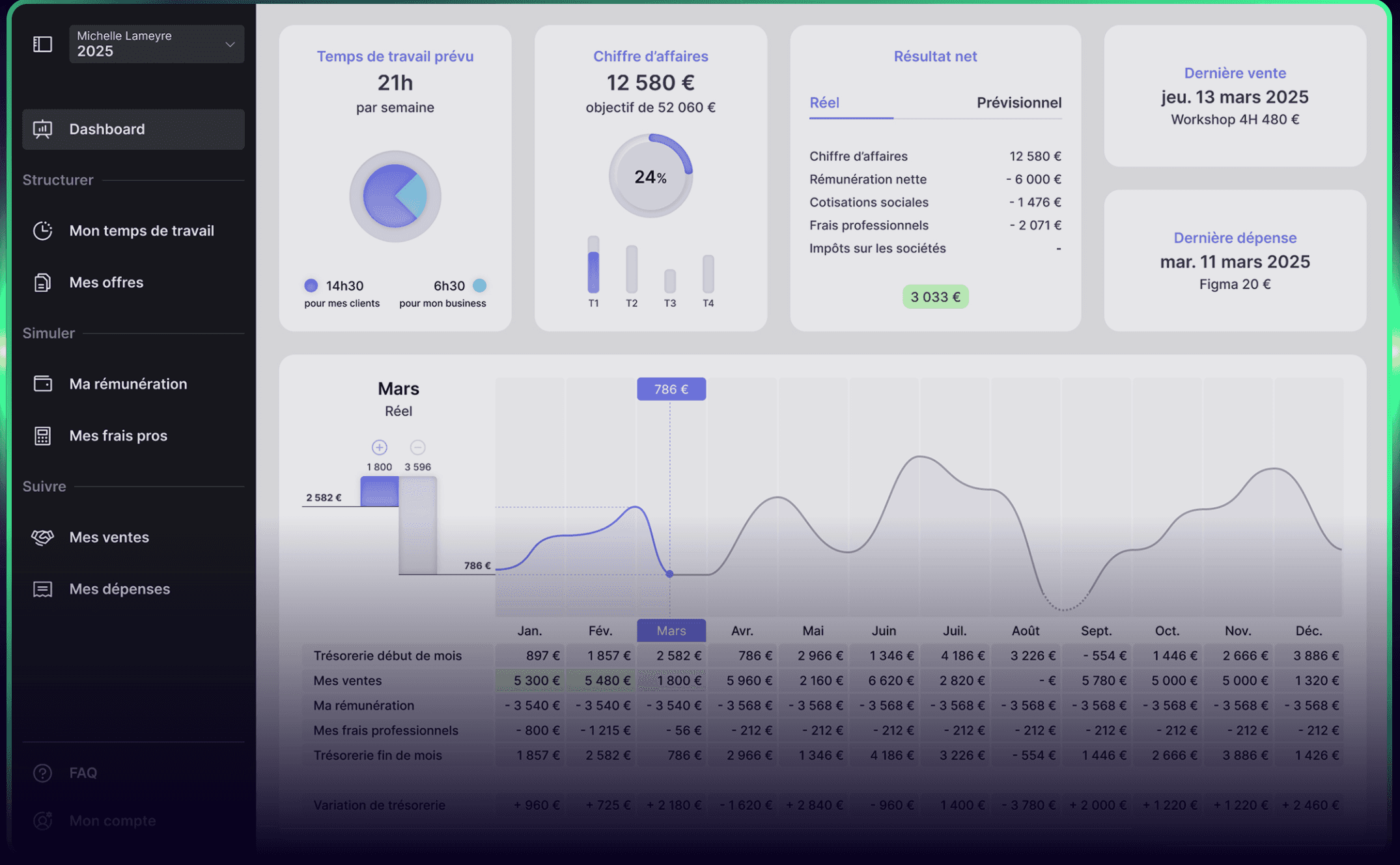1400x865 pixels.
Task: Select the Avr. month column header
Action: click(742, 631)
